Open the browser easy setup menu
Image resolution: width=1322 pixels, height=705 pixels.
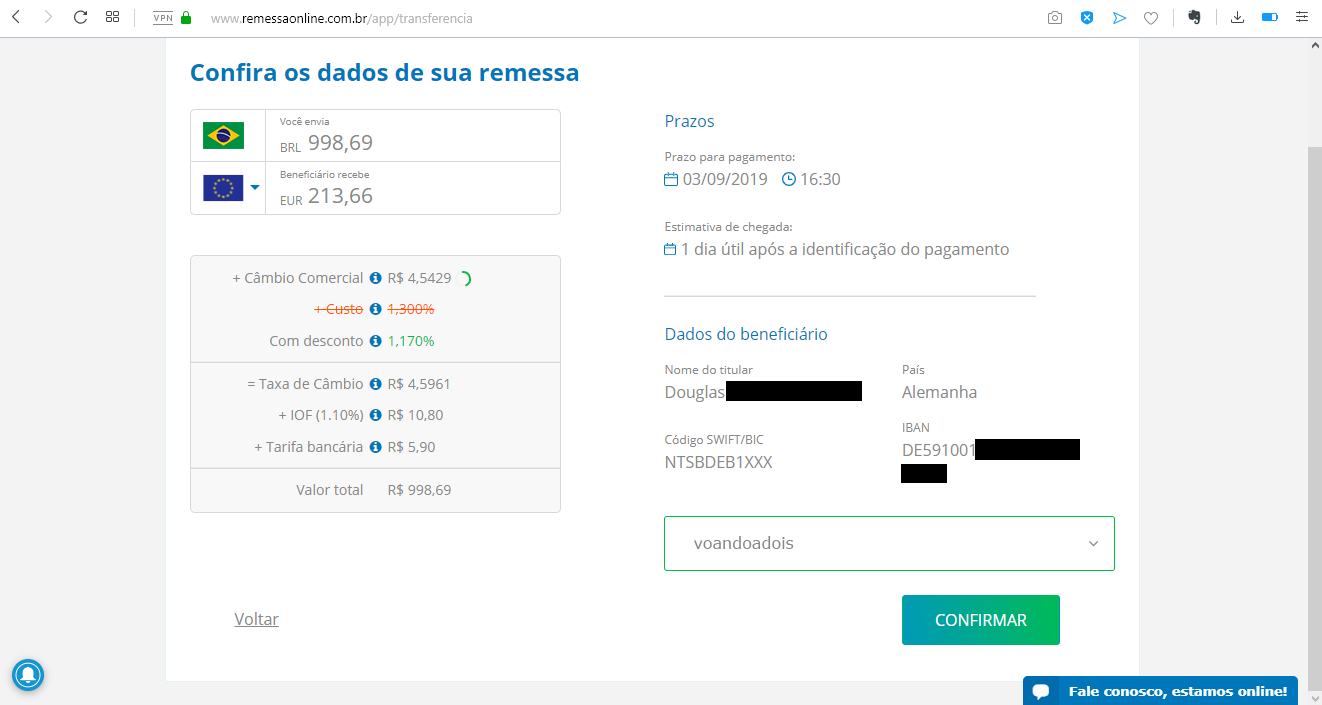(1301, 17)
